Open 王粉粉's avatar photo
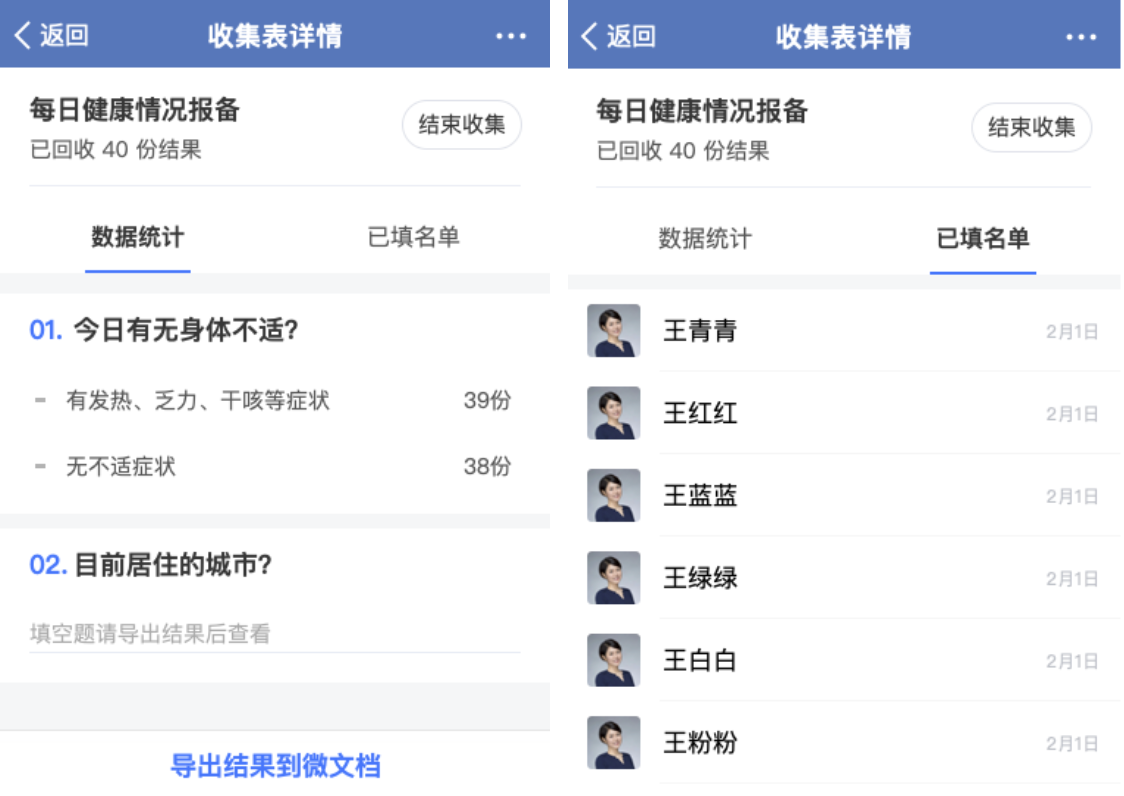The height and width of the screenshot is (796, 1124). pyautogui.click(x=614, y=743)
